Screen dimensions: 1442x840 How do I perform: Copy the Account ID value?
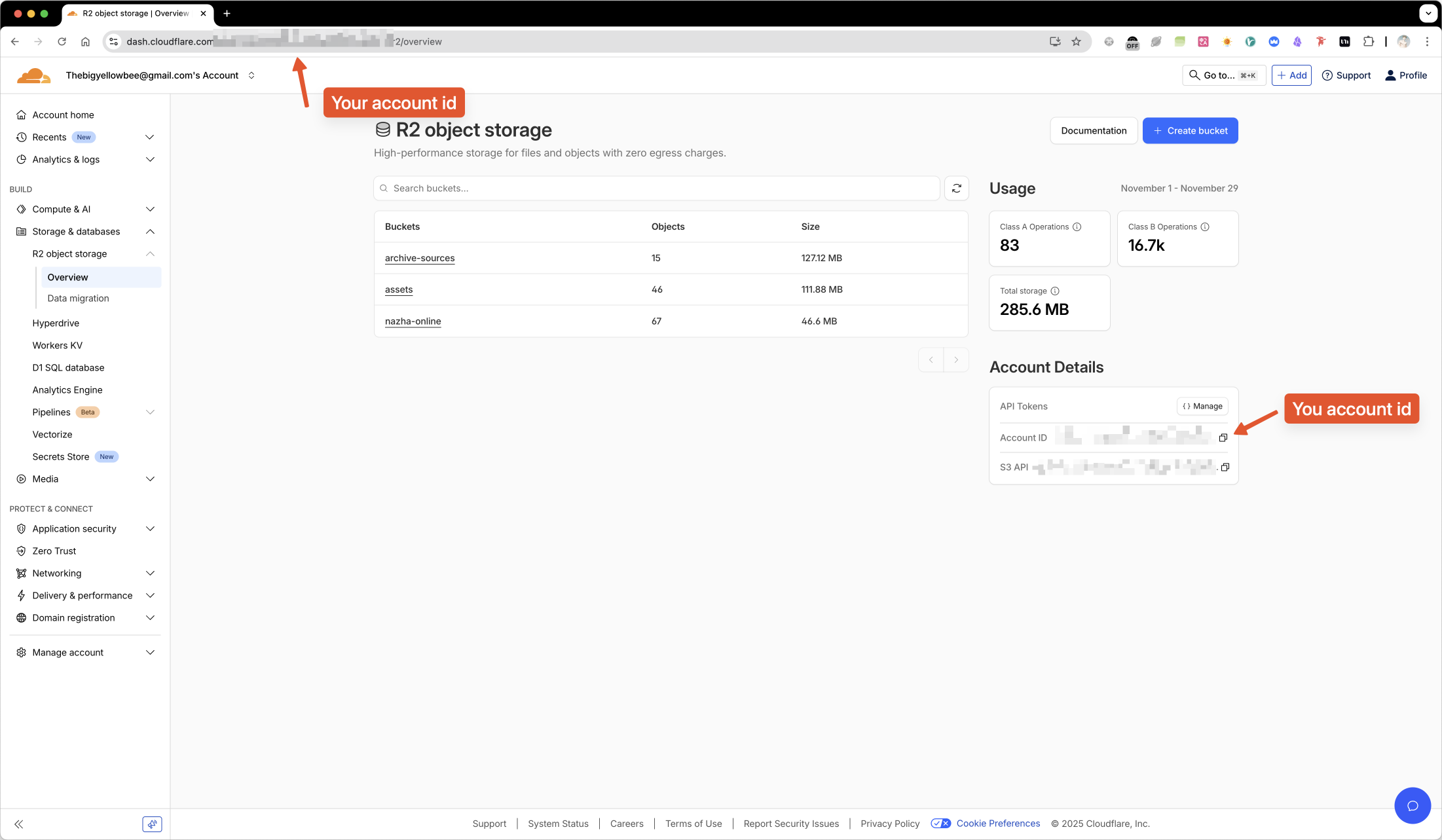1223,437
